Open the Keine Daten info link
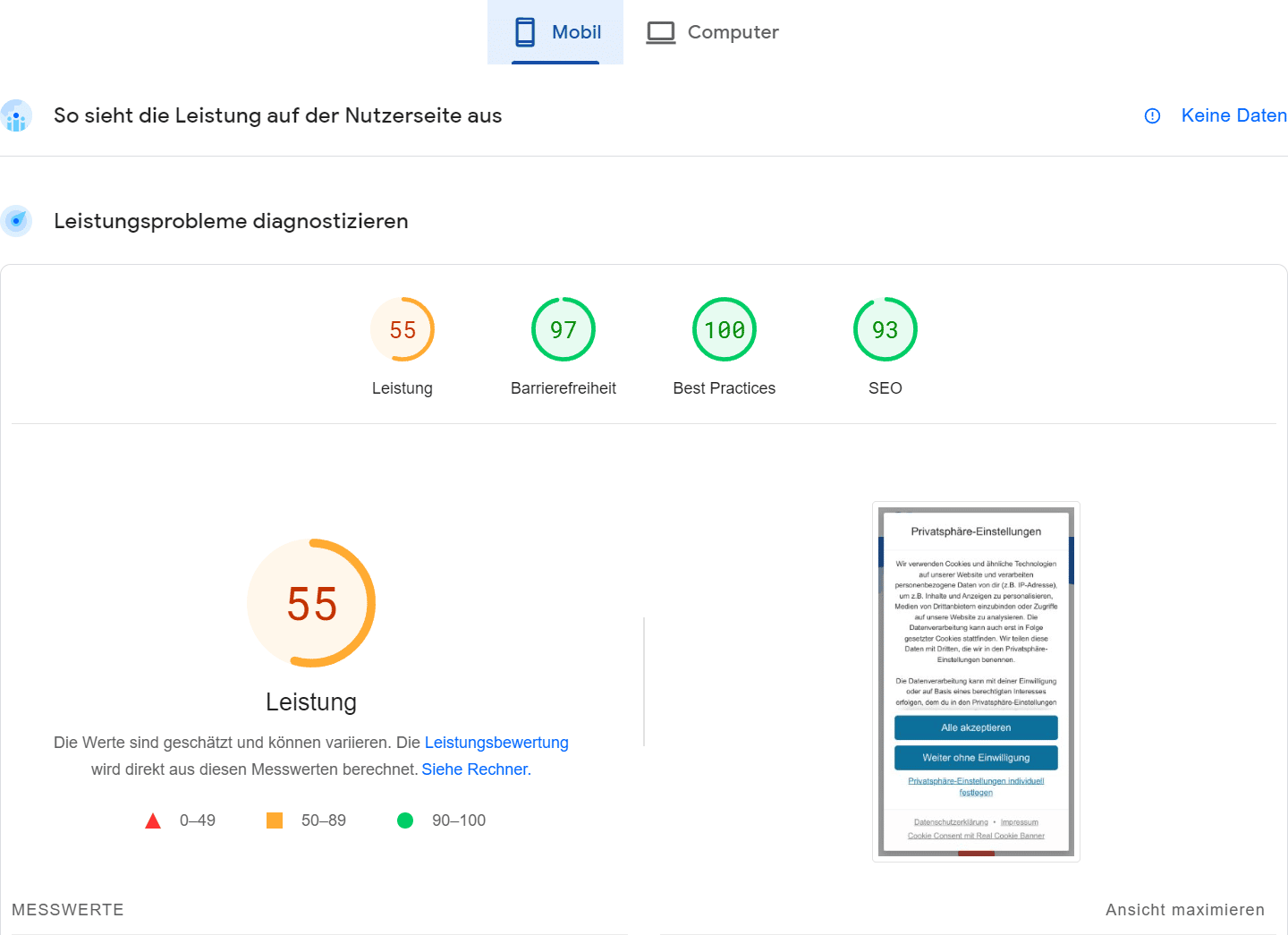Screen dimensions: 1288x935 1233,115
